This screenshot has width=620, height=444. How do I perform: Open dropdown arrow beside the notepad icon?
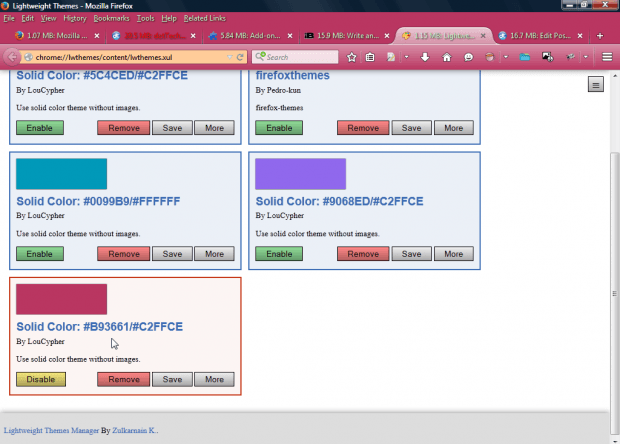(x=406, y=57)
